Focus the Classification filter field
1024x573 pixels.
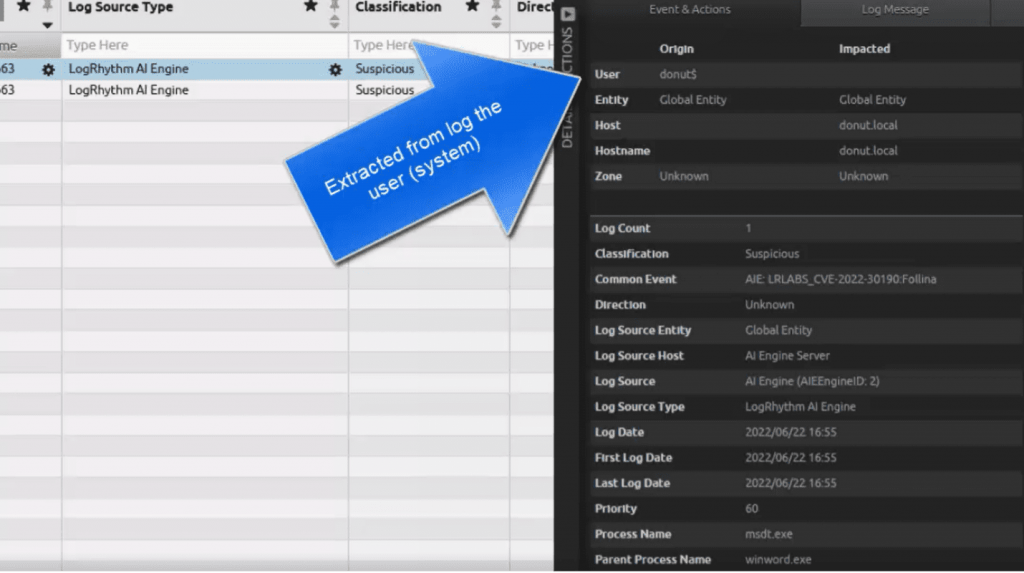428,46
